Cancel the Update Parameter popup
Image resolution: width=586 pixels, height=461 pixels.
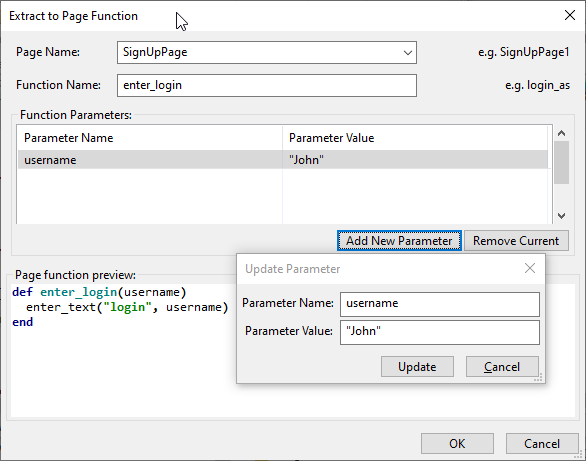502,366
